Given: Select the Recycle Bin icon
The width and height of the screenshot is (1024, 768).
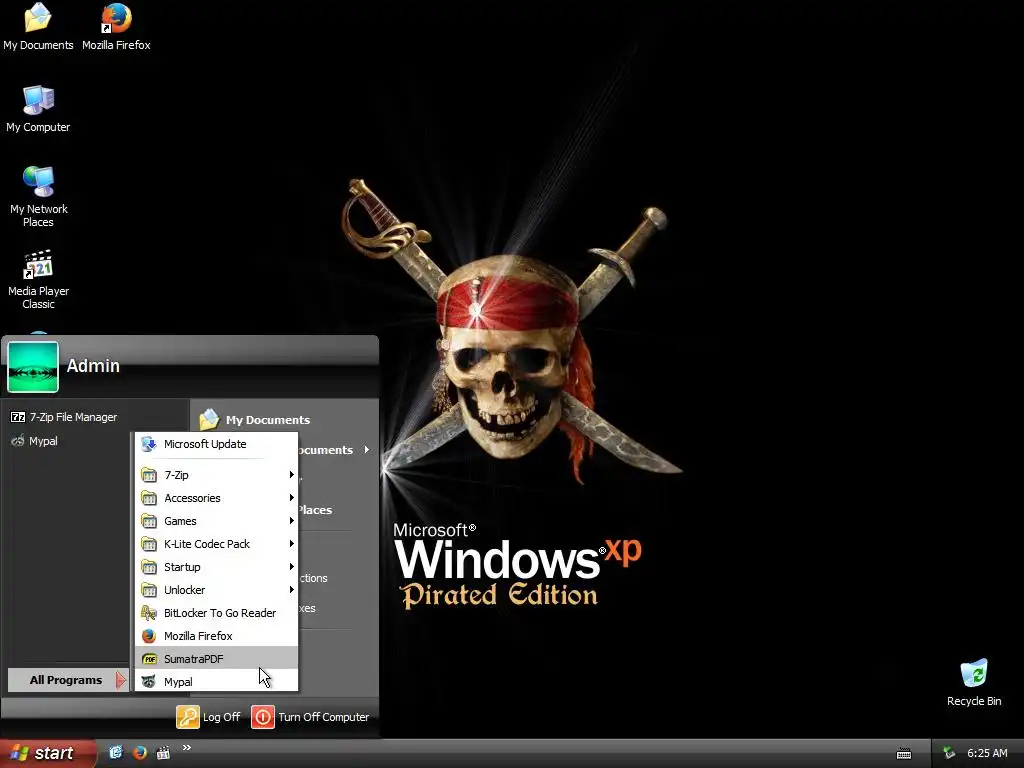Looking at the screenshot, I should pos(974,683).
